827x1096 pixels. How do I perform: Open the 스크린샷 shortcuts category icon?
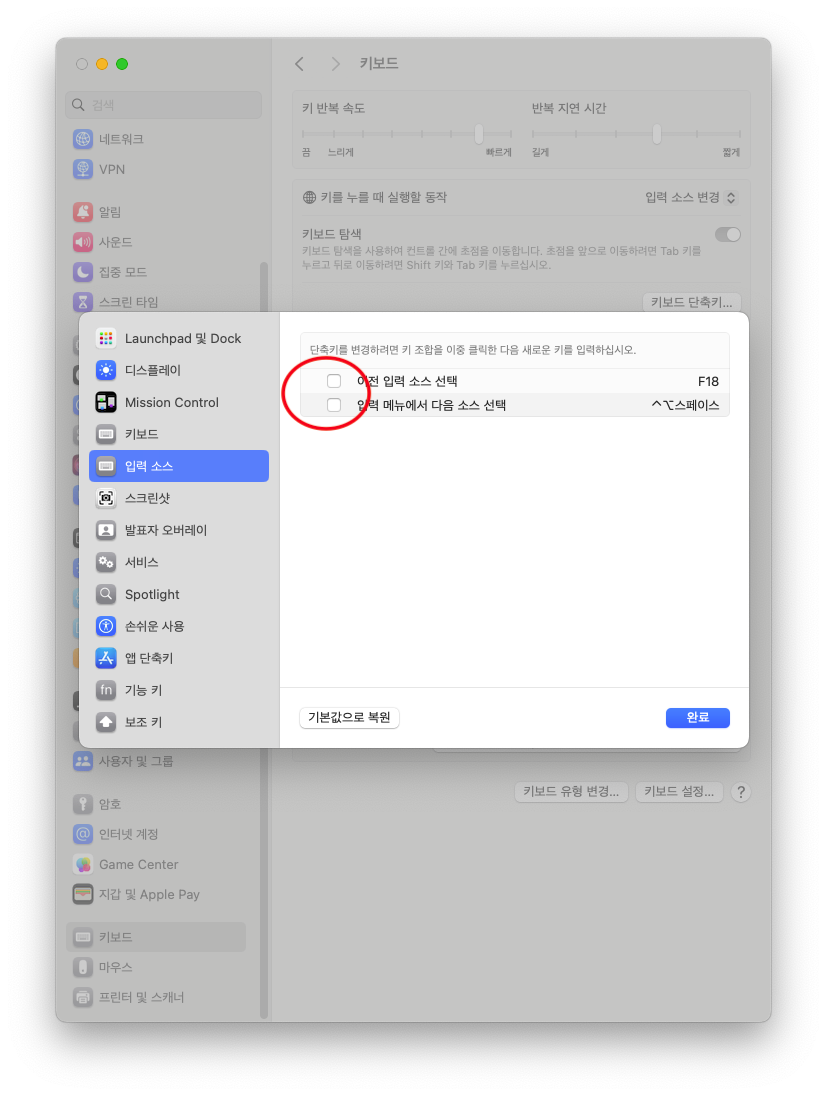tap(106, 498)
